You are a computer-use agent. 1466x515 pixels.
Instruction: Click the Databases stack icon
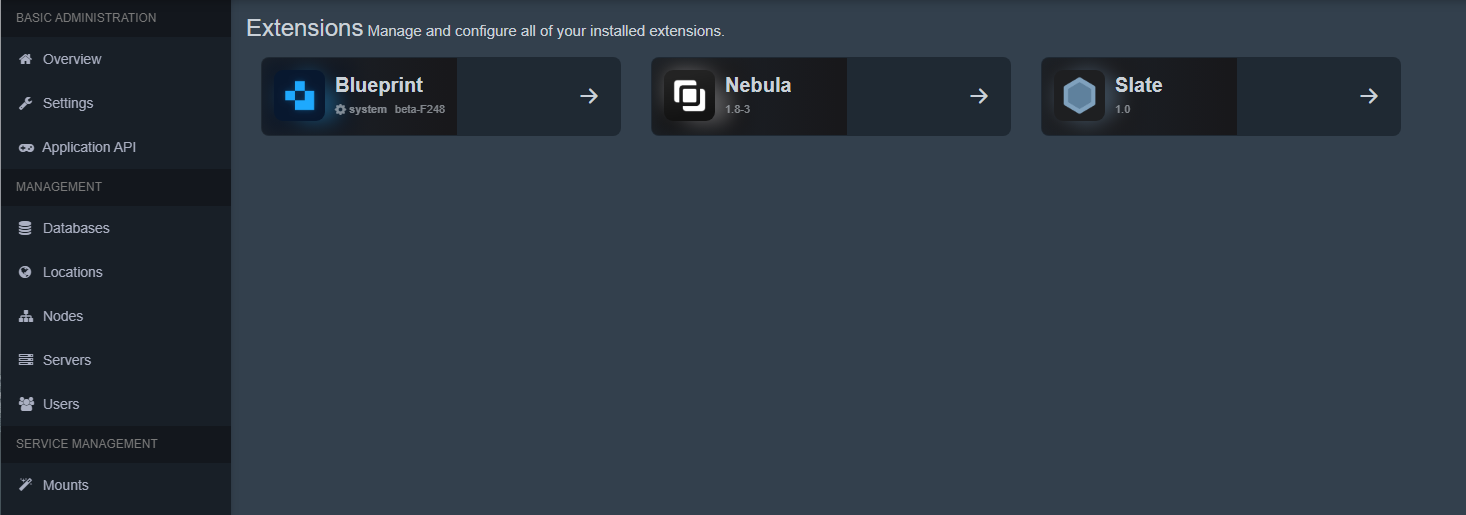[26, 228]
